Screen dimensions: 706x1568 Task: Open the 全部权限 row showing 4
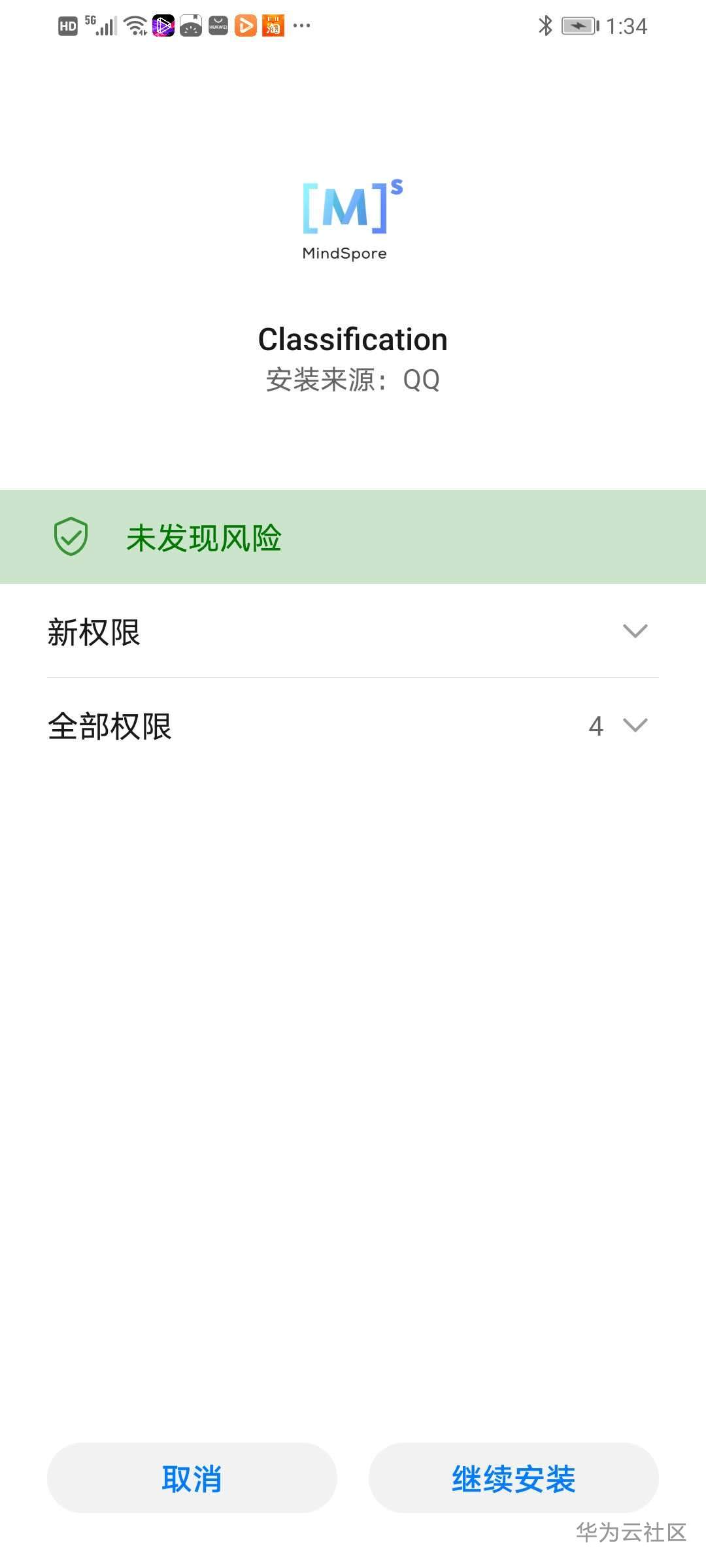click(353, 725)
